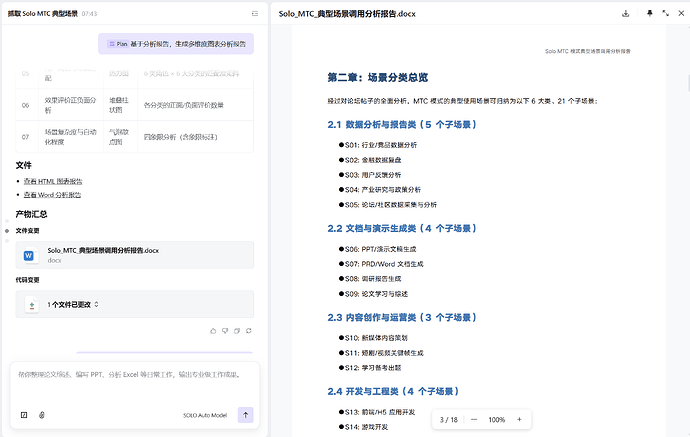Open the SOLO Auto Model selector
The height and width of the screenshot is (437, 690).
[204, 414]
